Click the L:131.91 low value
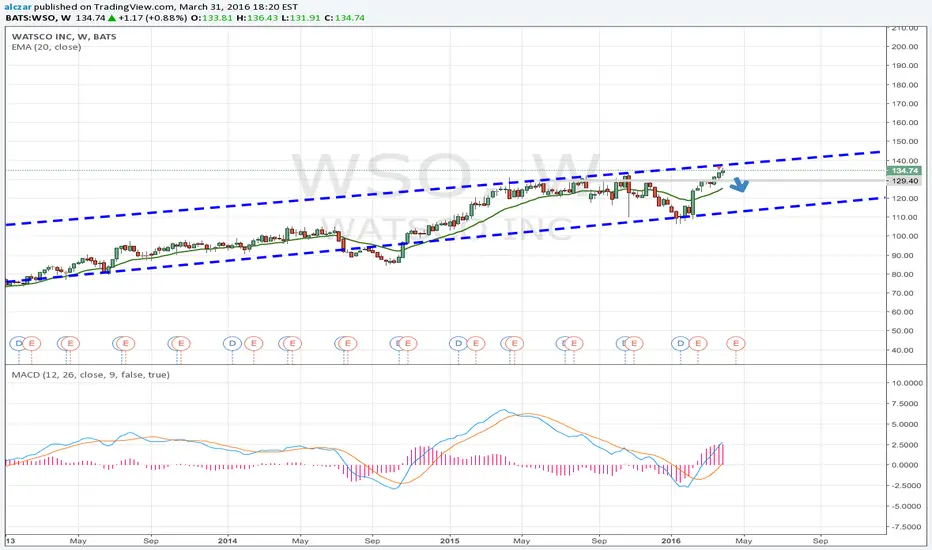 click(301, 18)
